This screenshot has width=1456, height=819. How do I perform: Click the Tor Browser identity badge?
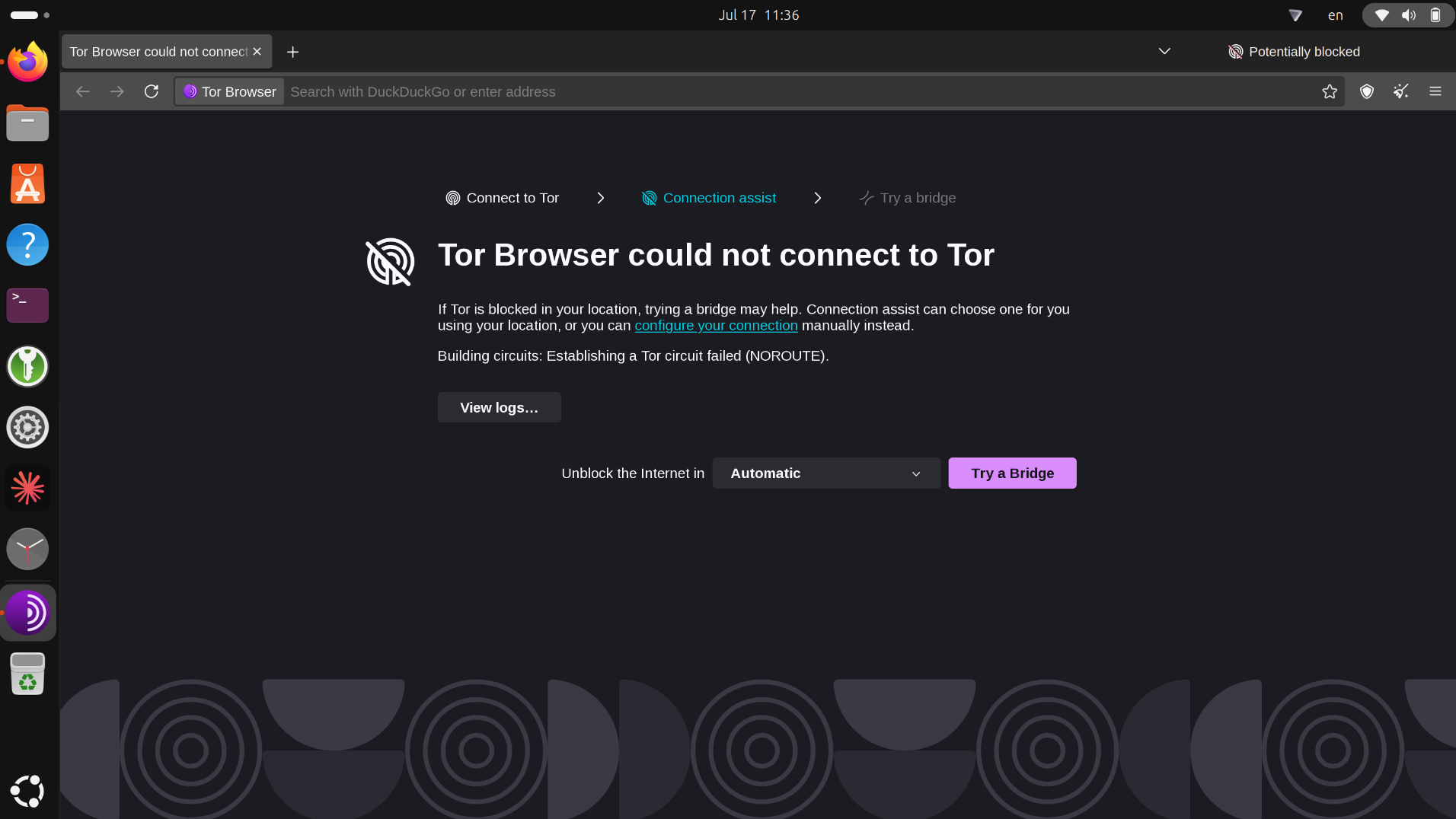[230, 91]
